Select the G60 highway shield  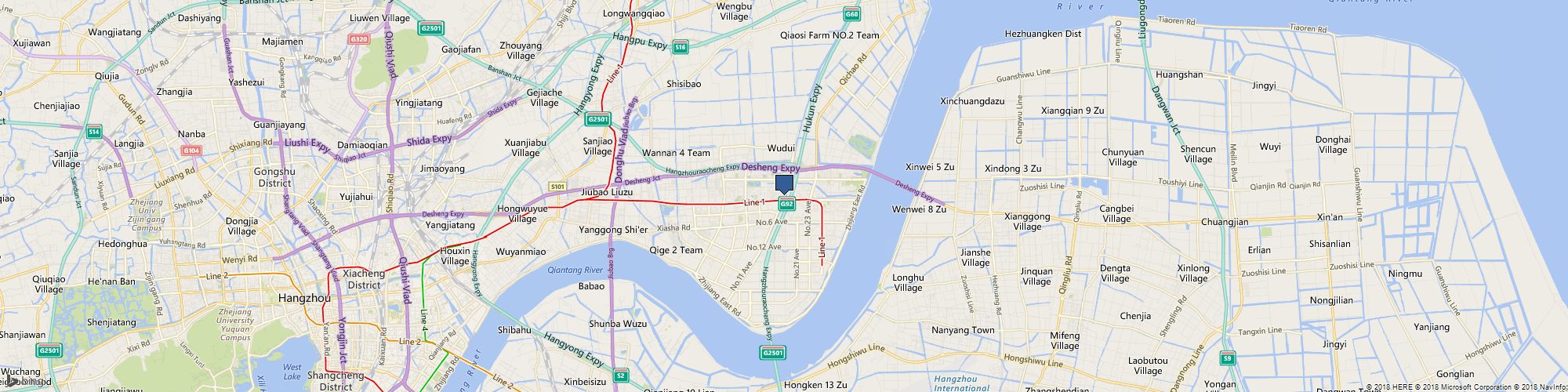[x=852, y=14]
